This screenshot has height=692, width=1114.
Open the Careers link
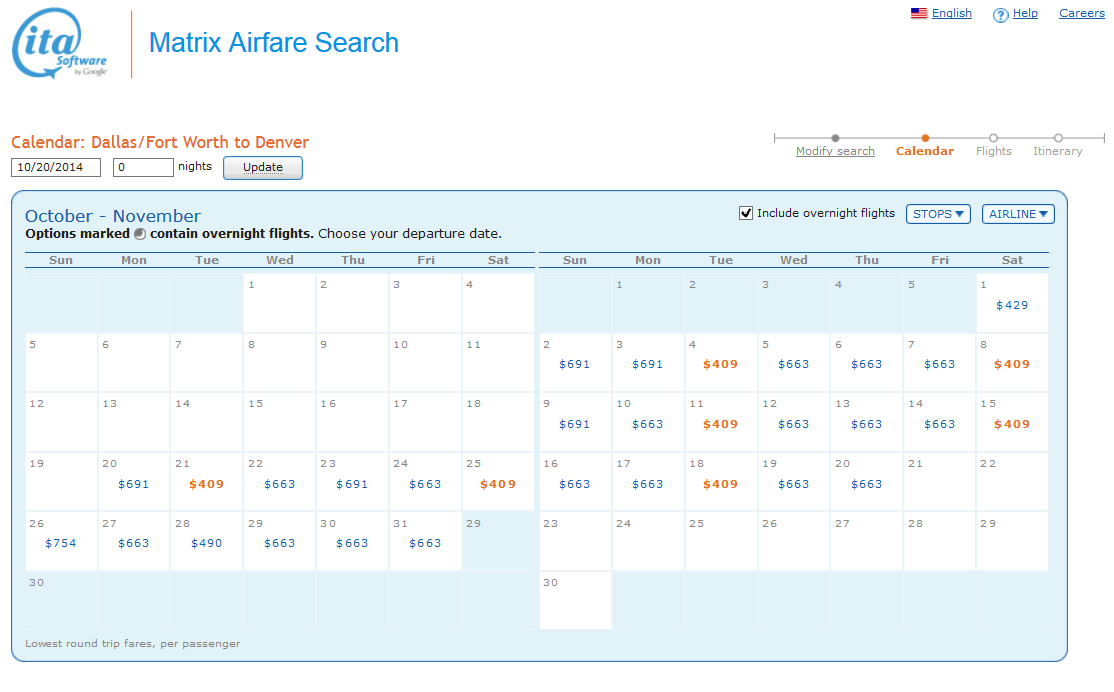[x=1082, y=14]
